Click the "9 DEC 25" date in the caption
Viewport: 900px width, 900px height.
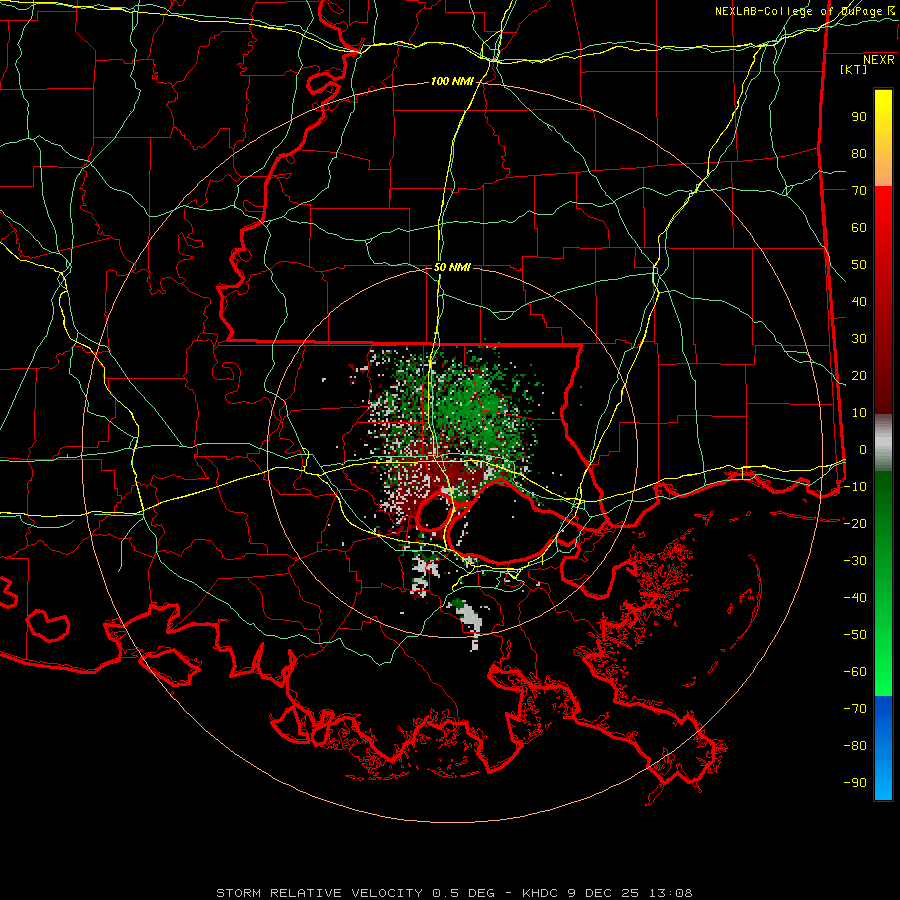point(603,893)
